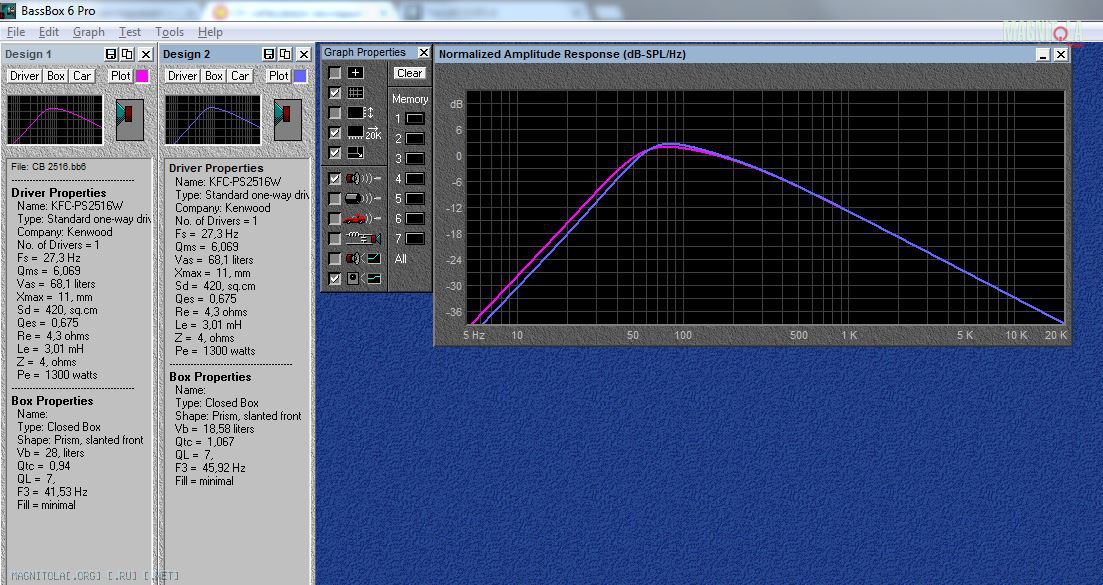Select Memory slot 4 in Graph Properties
This screenshot has width=1103, height=585.
415,179
